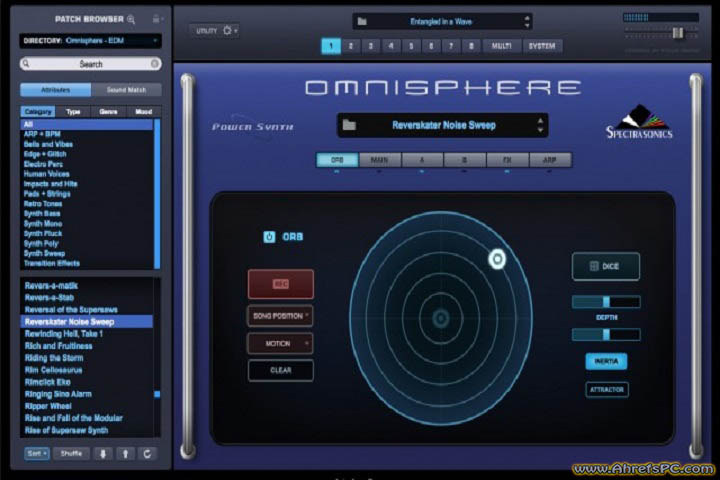The height and width of the screenshot is (480, 720).
Task: Enable the Attractor toggle
Action: (x=607, y=390)
